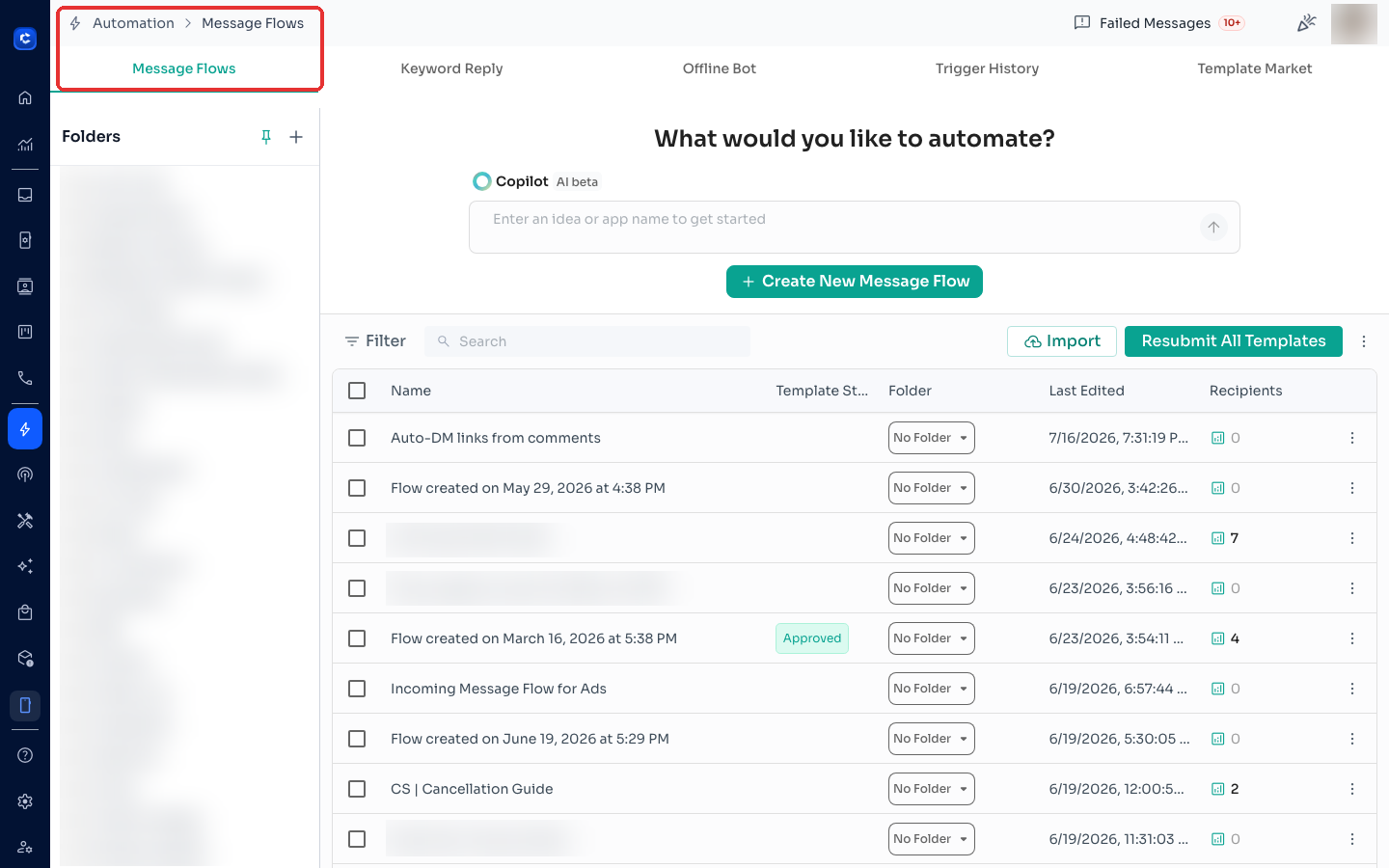Image resolution: width=1389 pixels, height=868 pixels.
Task: Open row menu for Auto-DM links from comments
Action: pos(1352,438)
